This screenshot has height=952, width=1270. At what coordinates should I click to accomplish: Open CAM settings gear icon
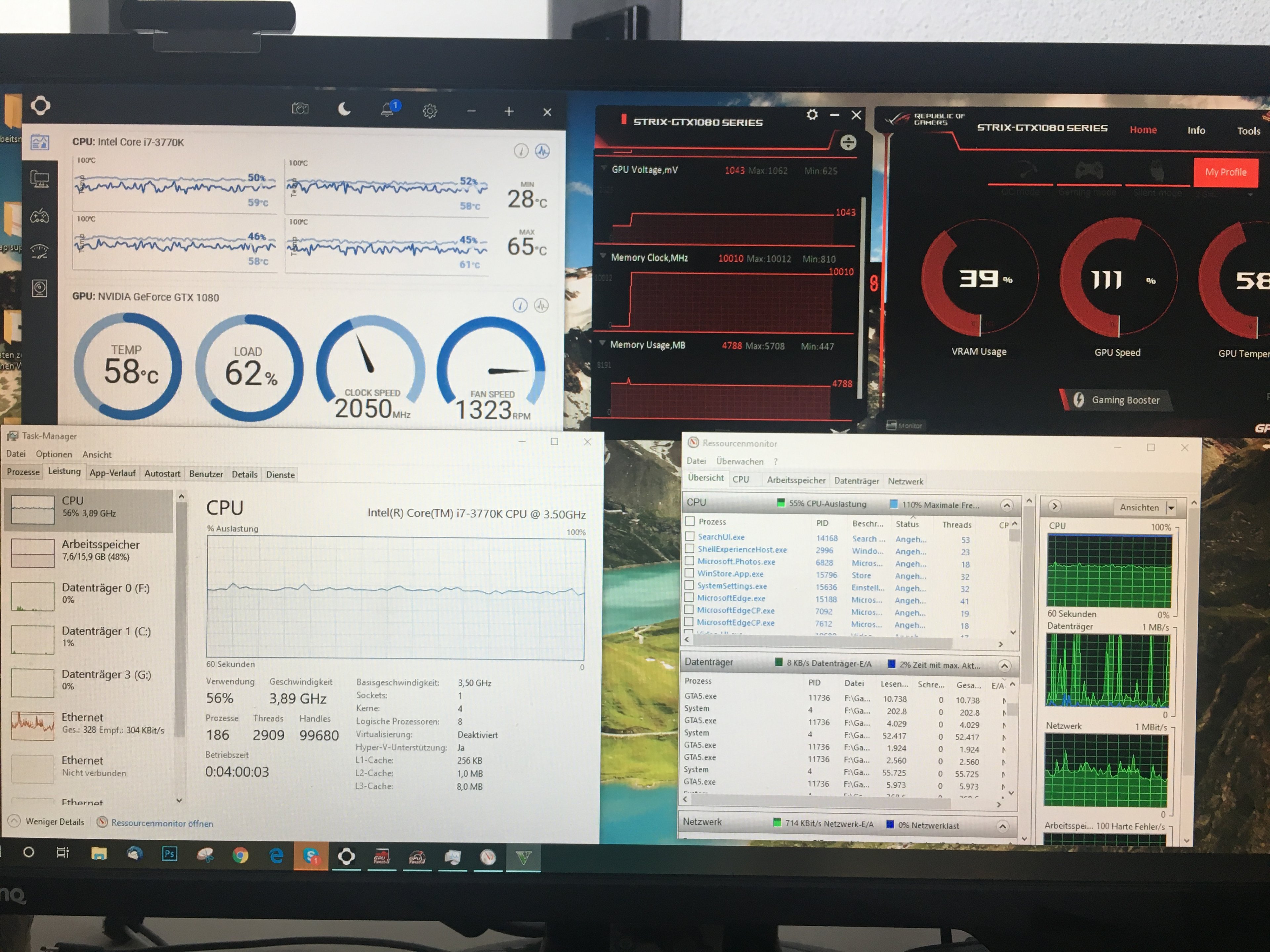pos(430,111)
